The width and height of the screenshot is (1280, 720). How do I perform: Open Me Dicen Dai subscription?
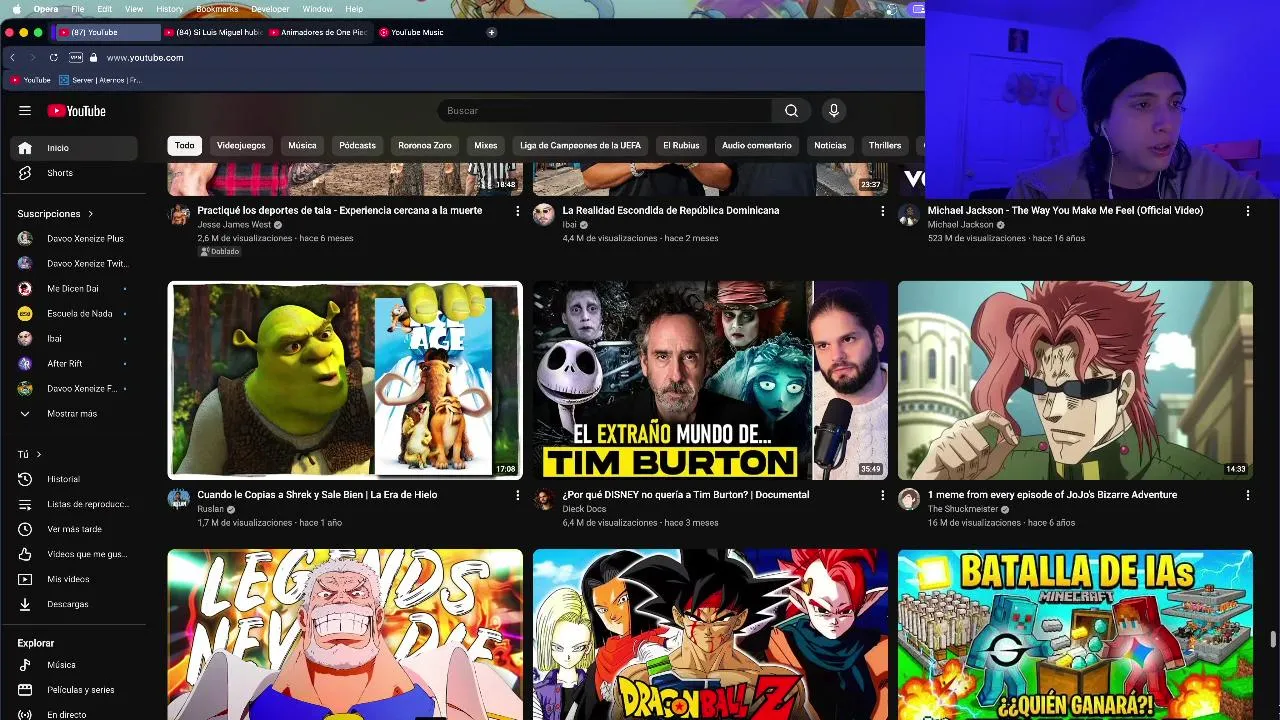tap(74, 289)
